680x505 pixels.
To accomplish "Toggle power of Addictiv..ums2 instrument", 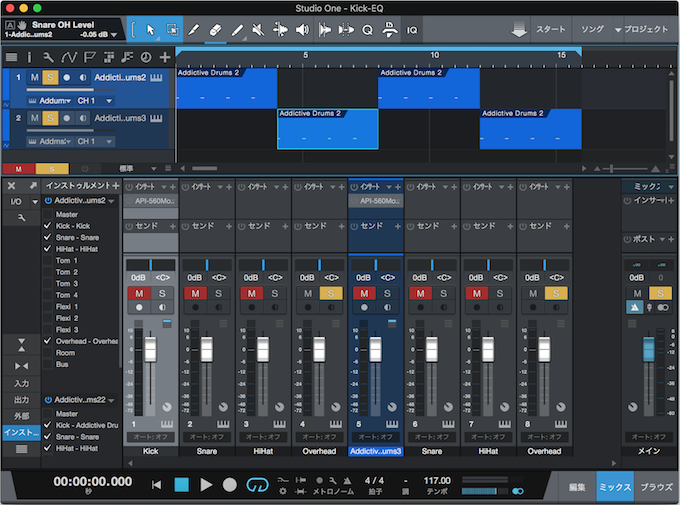I will [48, 200].
